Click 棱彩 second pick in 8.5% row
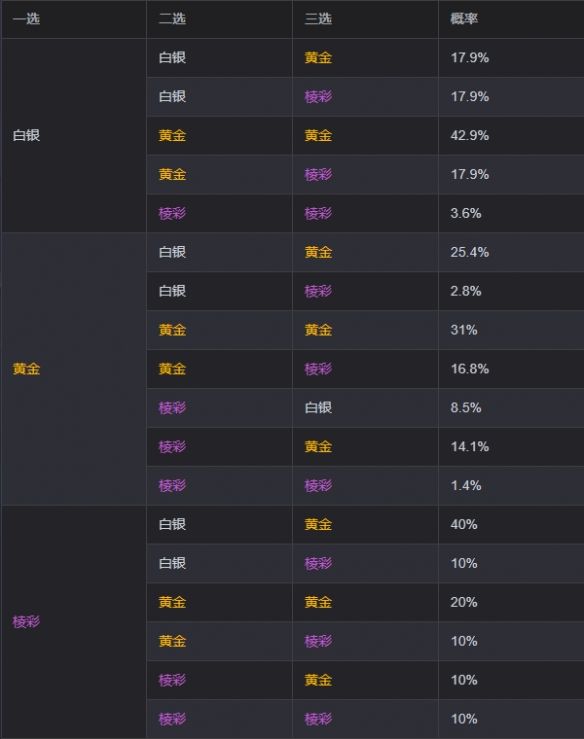 pos(173,408)
